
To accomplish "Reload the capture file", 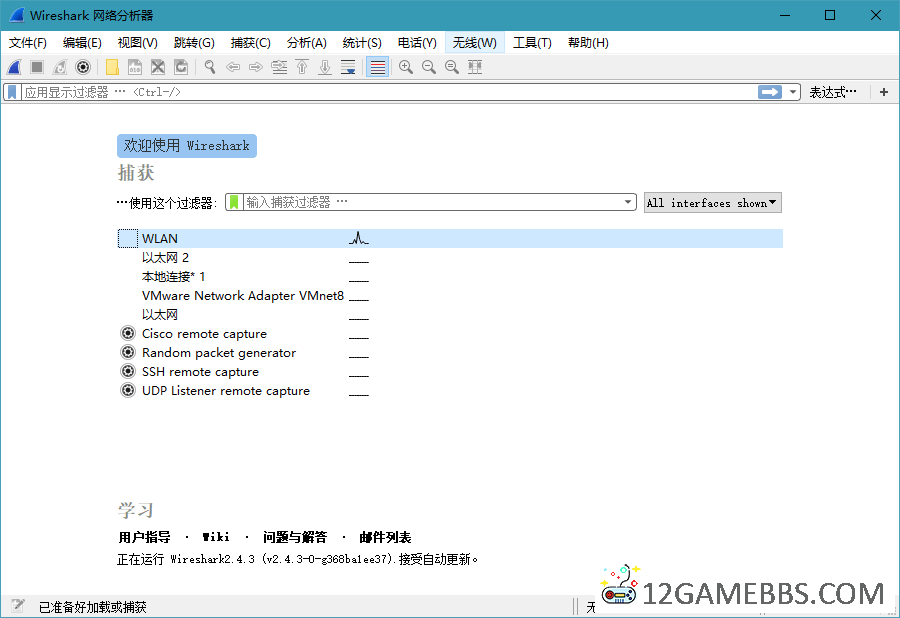I will tap(181, 67).
